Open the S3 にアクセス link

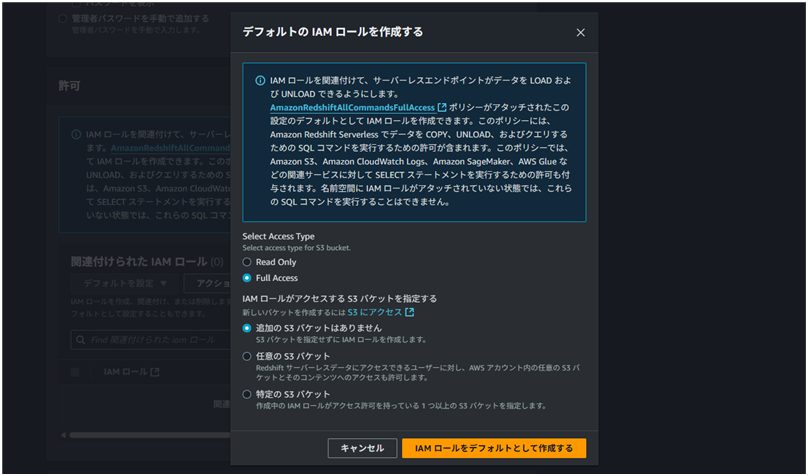click(x=375, y=312)
